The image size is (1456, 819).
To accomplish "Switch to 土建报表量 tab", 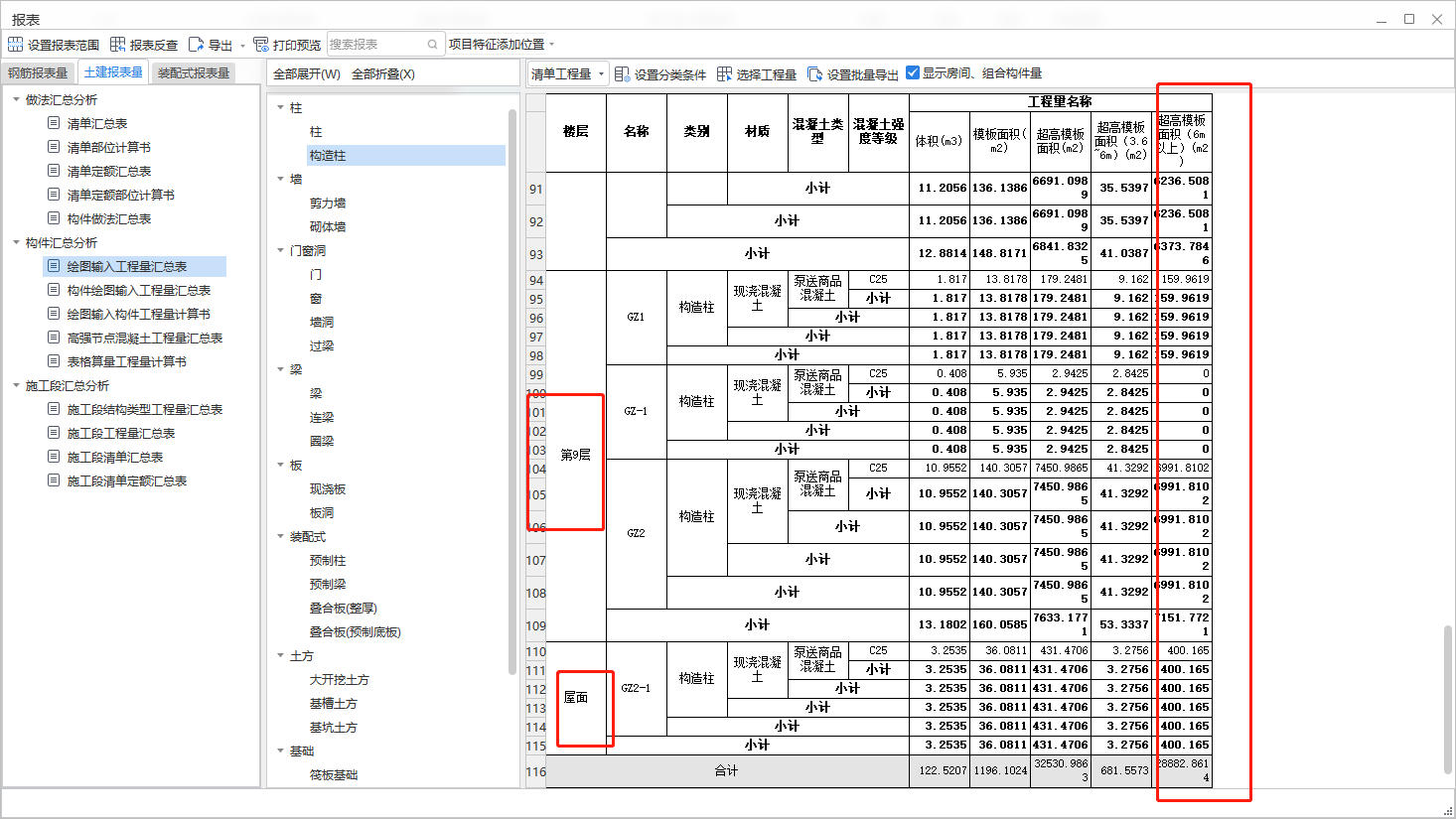I will [x=112, y=72].
